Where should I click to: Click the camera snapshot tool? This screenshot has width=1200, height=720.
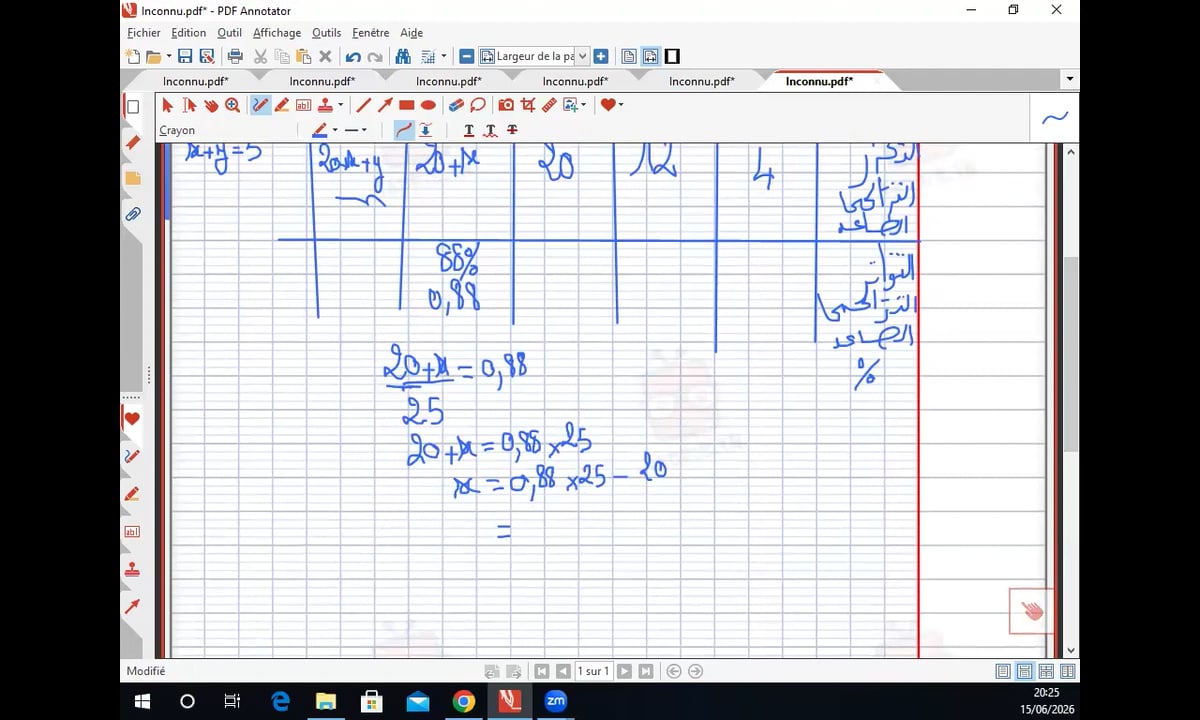(x=506, y=104)
